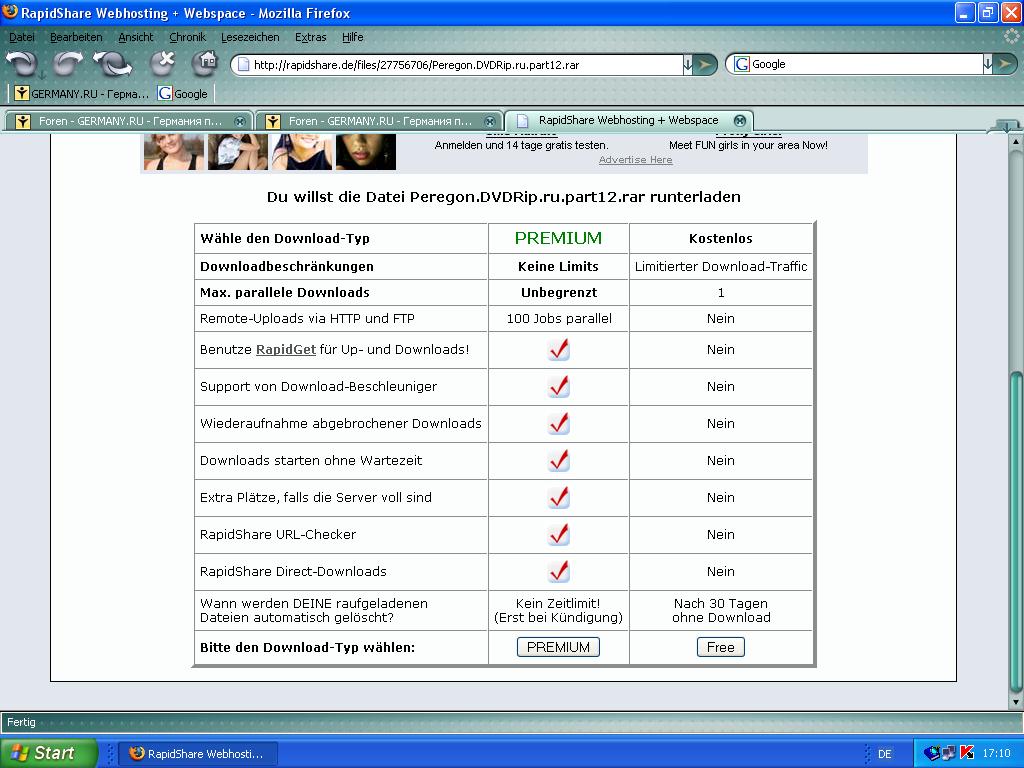Open the Ansicht menu
This screenshot has height=768, width=1024.
point(136,37)
